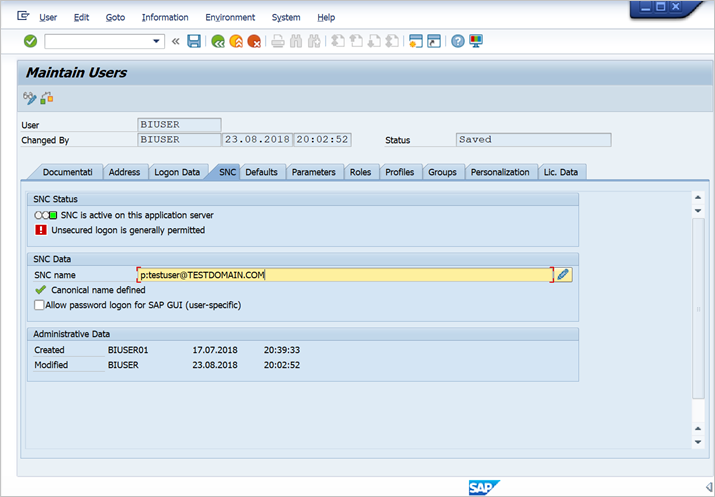The image size is (715, 497).
Task: Click the SNC traffic light status icon
Action: 46,215
